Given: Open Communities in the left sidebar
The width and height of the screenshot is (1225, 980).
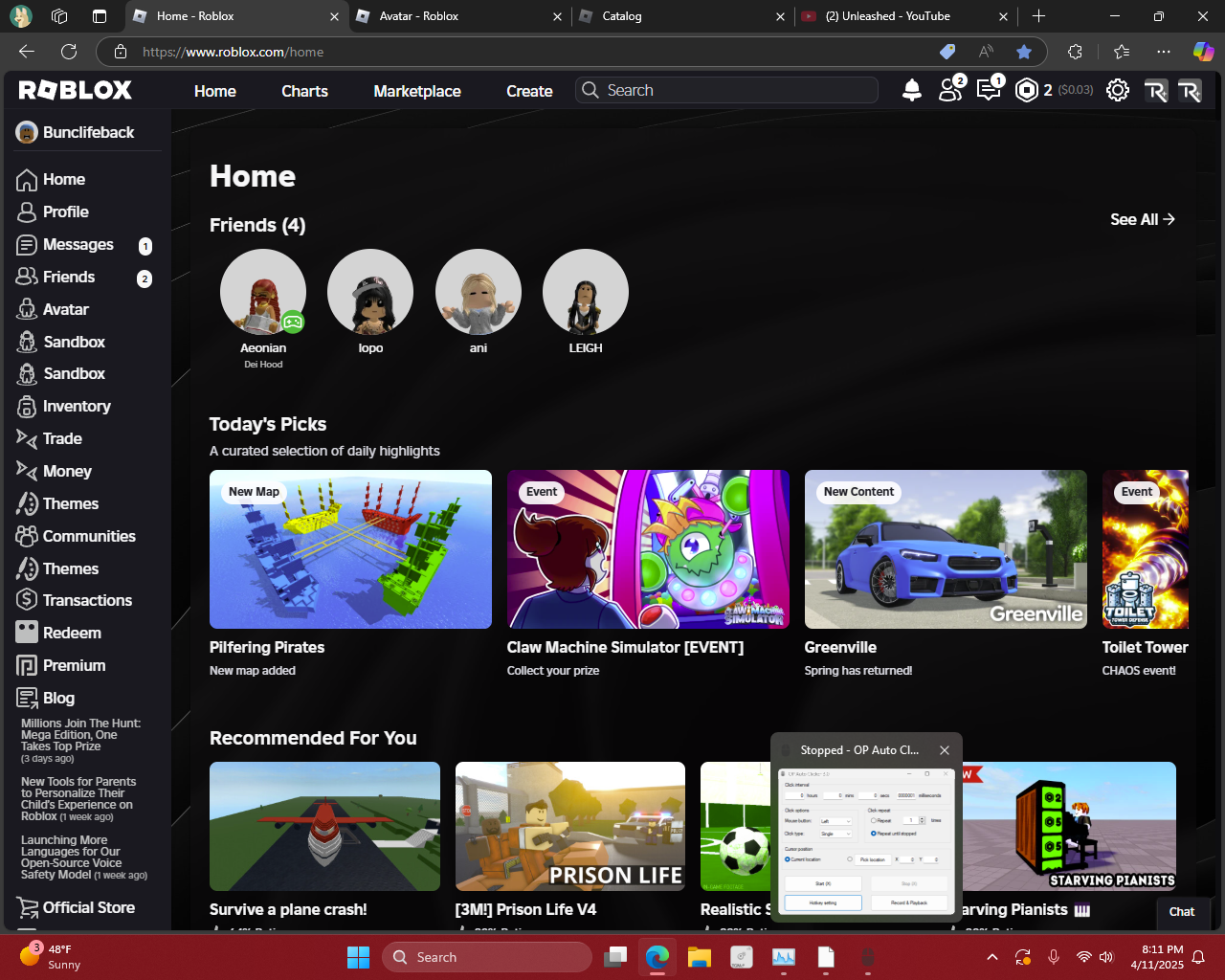Looking at the screenshot, I should point(76,536).
